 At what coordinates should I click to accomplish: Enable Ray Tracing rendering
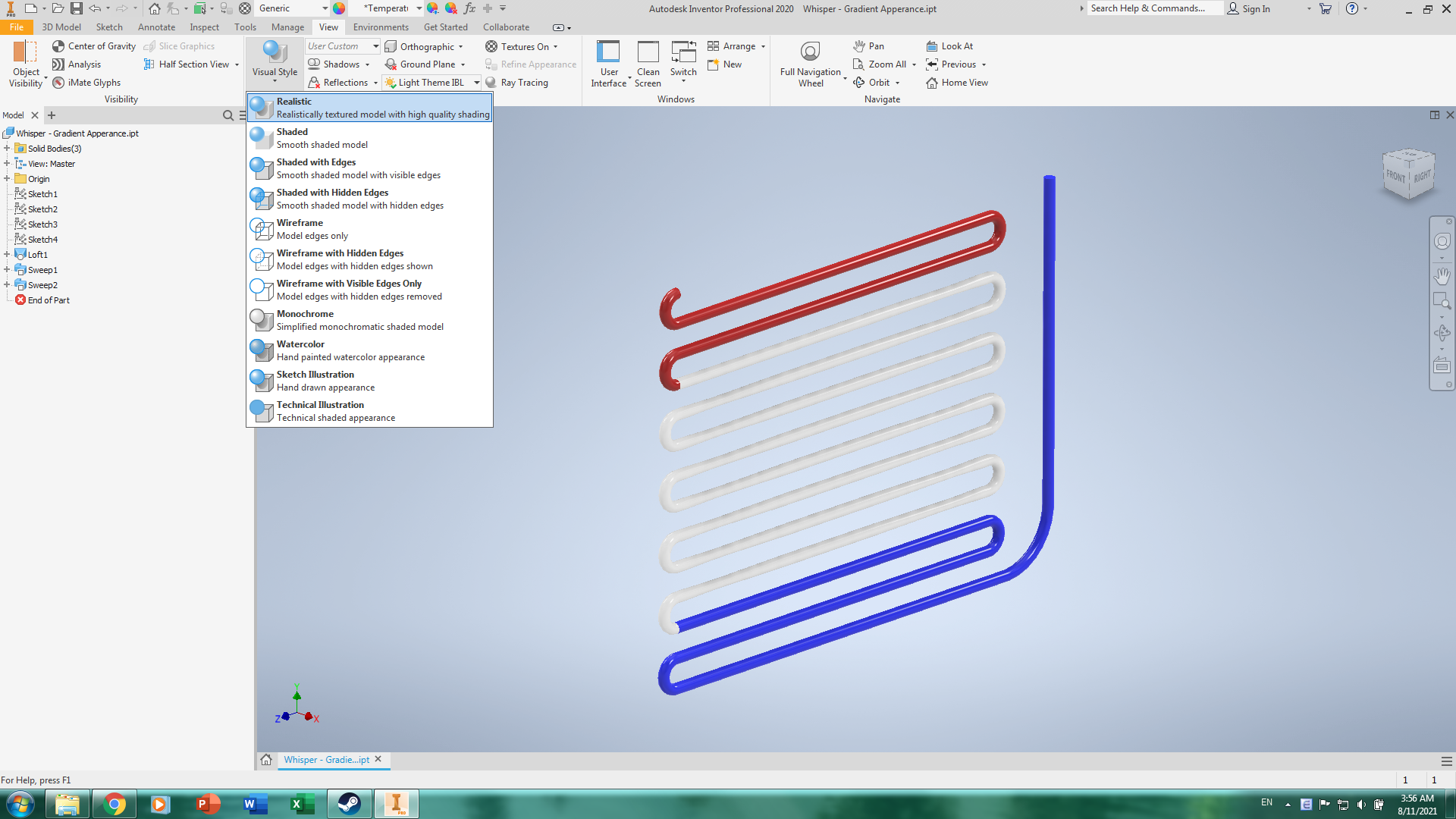[516, 83]
